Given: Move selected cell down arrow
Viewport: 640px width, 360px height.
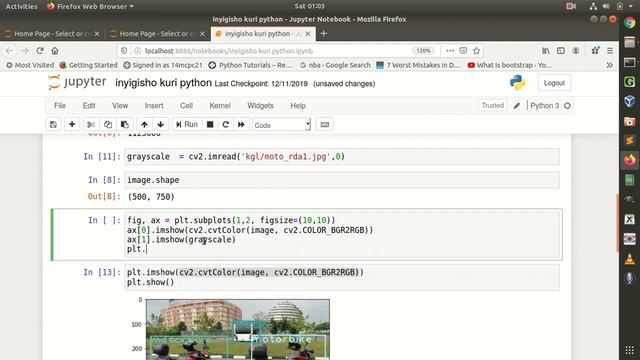Looking at the screenshot, I should click(160, 124).
